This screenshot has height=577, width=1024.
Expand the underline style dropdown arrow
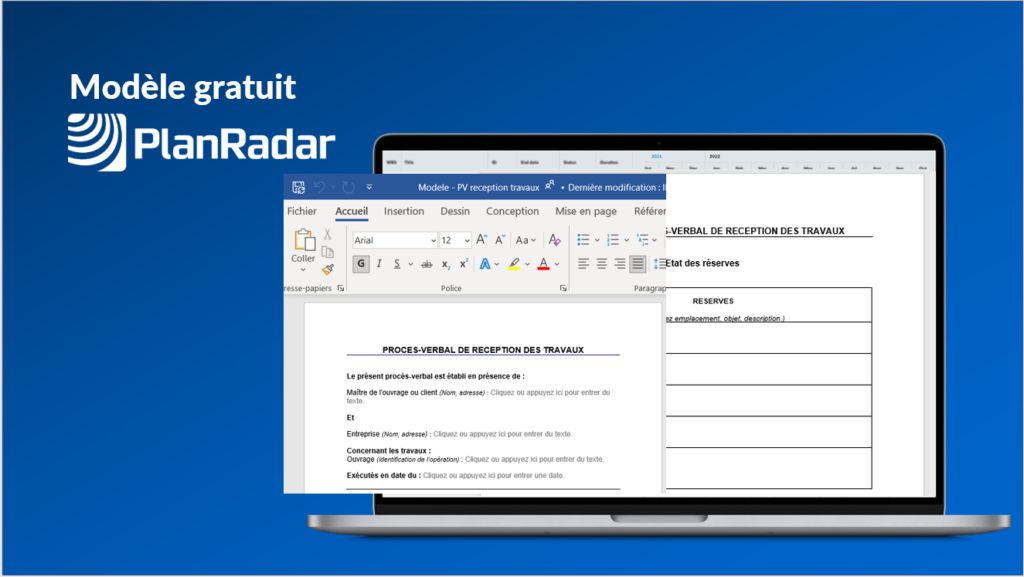[x=409, y=264]
